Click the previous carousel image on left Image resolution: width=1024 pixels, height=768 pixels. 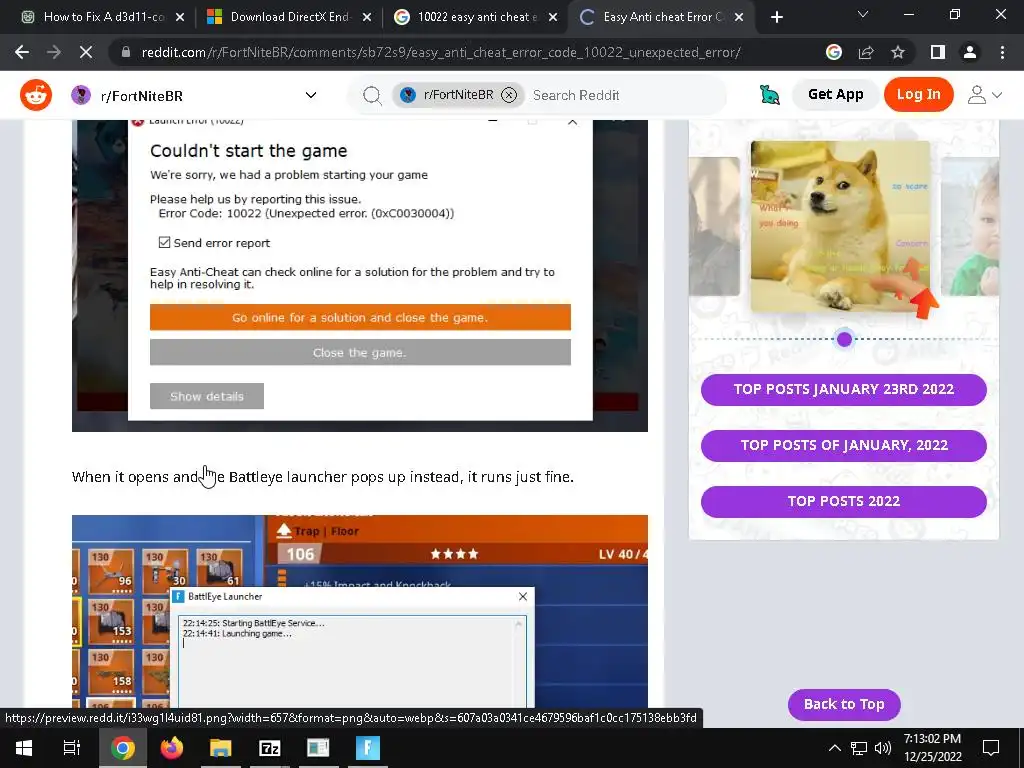pos(714,226)
